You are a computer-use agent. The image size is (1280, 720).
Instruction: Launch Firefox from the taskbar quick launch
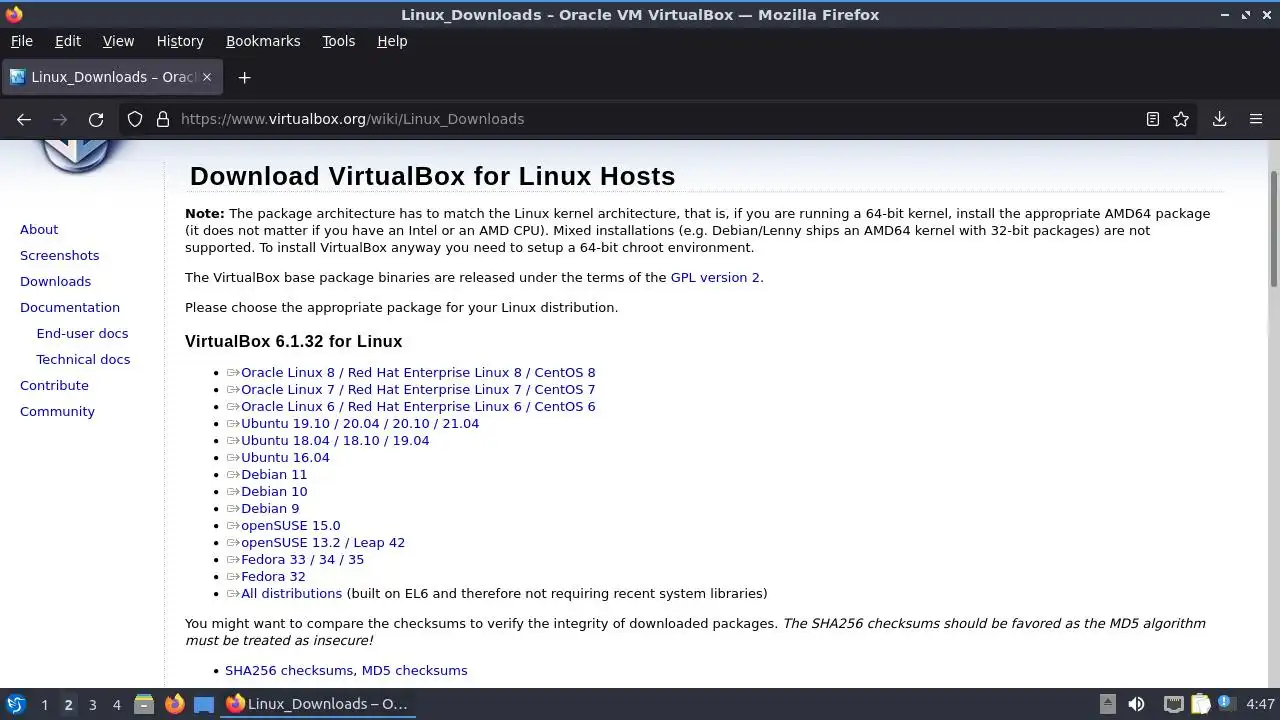(174, 704)
